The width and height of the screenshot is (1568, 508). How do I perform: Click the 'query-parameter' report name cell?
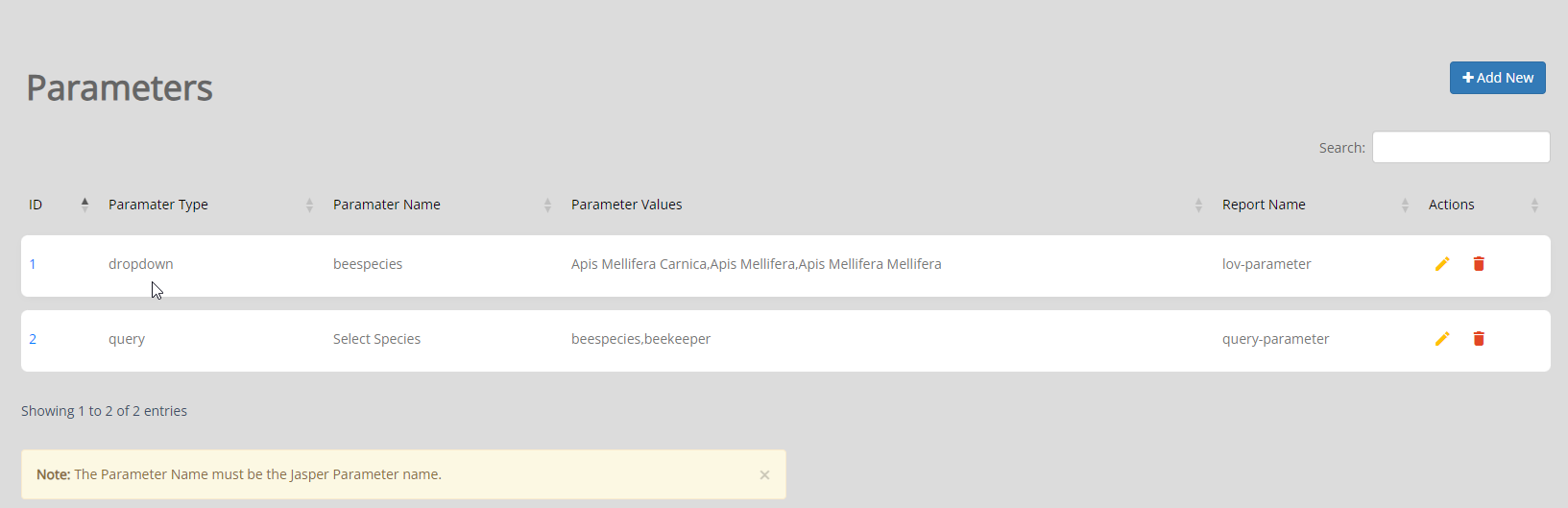click(1275, 339)
